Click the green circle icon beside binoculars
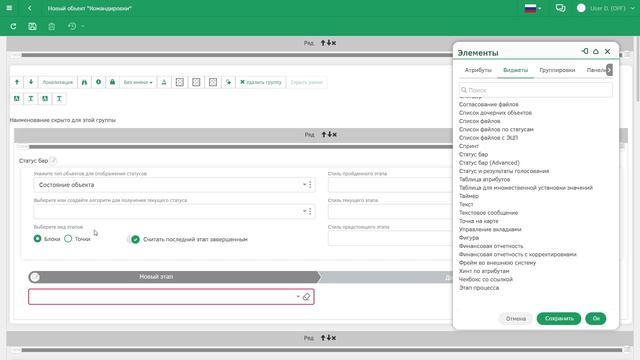The image size is (640, 360). tap(98, 82)
